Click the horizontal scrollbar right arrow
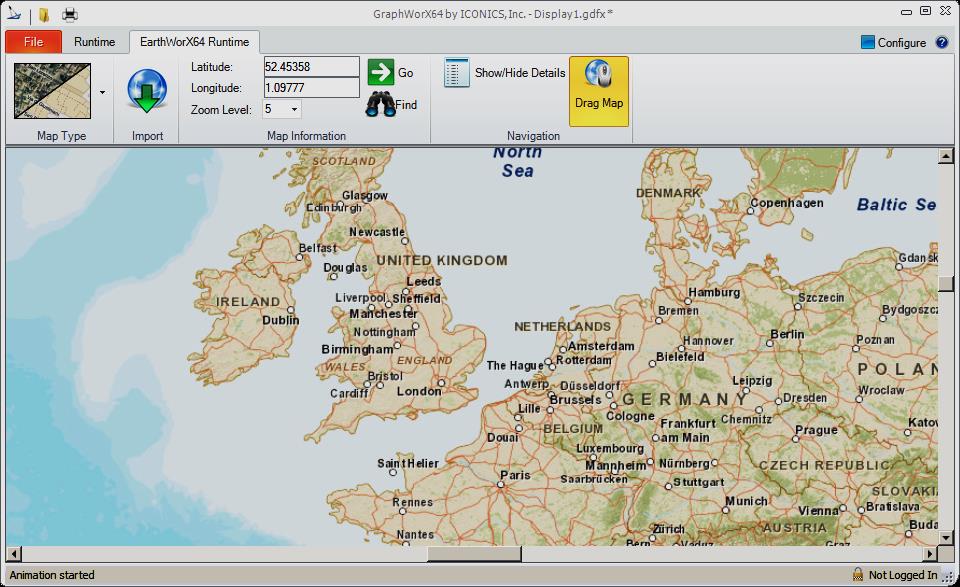Image resolution: width=960 pixels, height=587 pixels. coord(931,554)
